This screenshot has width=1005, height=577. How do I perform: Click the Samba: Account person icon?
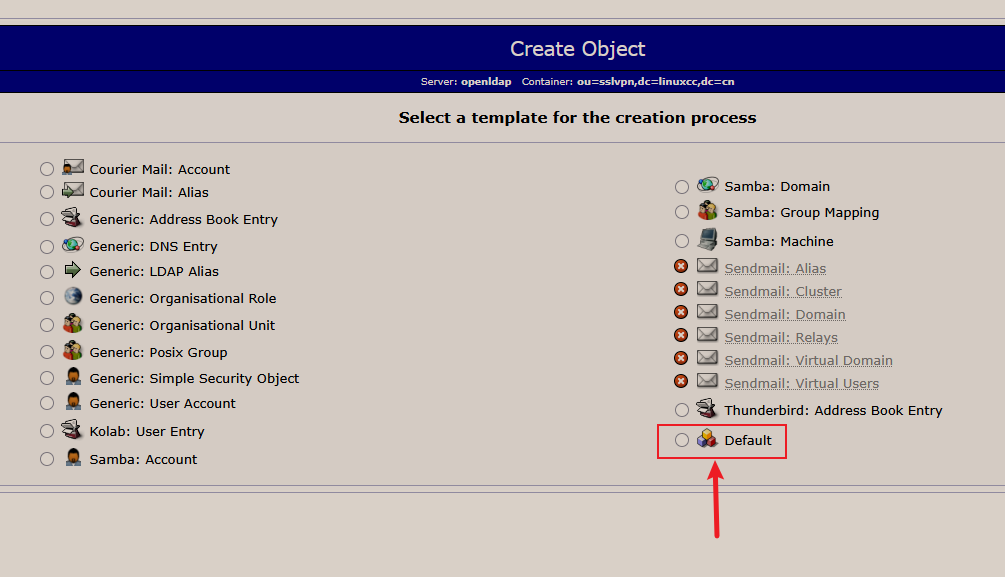coord(74,457)
